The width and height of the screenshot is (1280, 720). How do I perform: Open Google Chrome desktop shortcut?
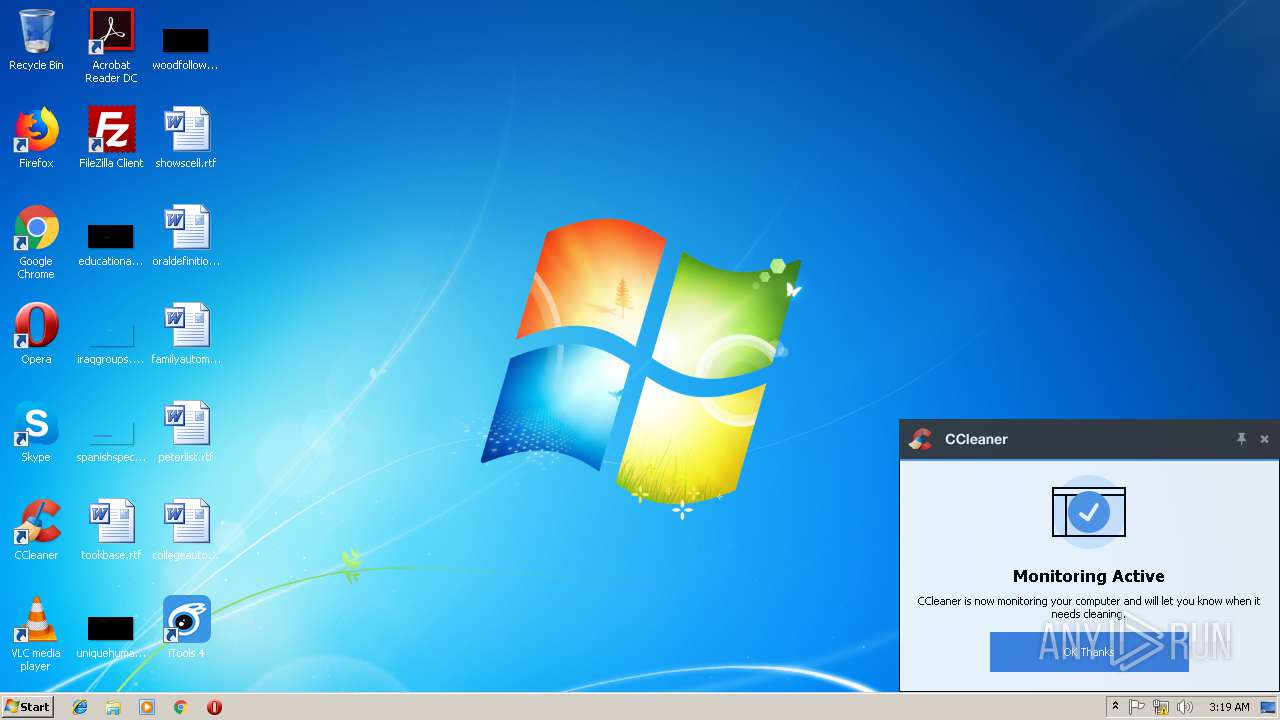(36, 243)
